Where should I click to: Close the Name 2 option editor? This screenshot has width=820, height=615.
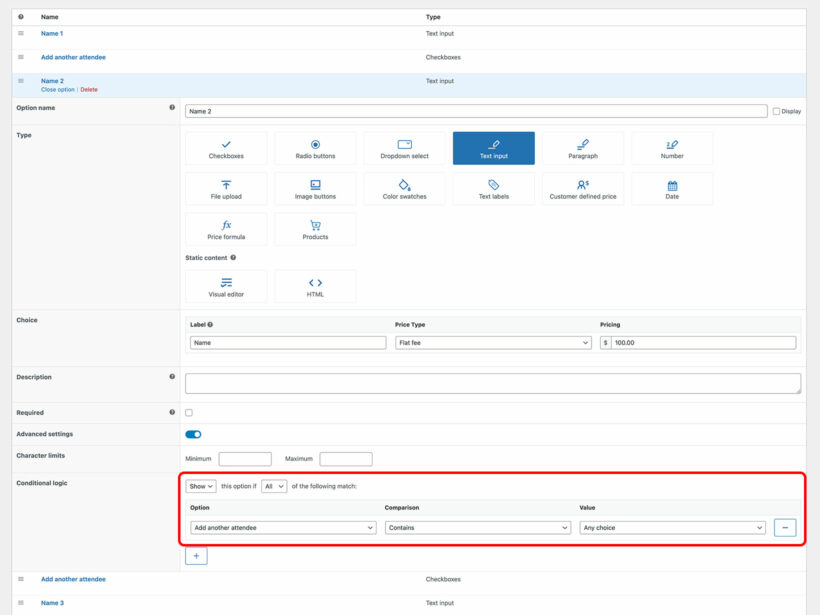click(60, 89)
